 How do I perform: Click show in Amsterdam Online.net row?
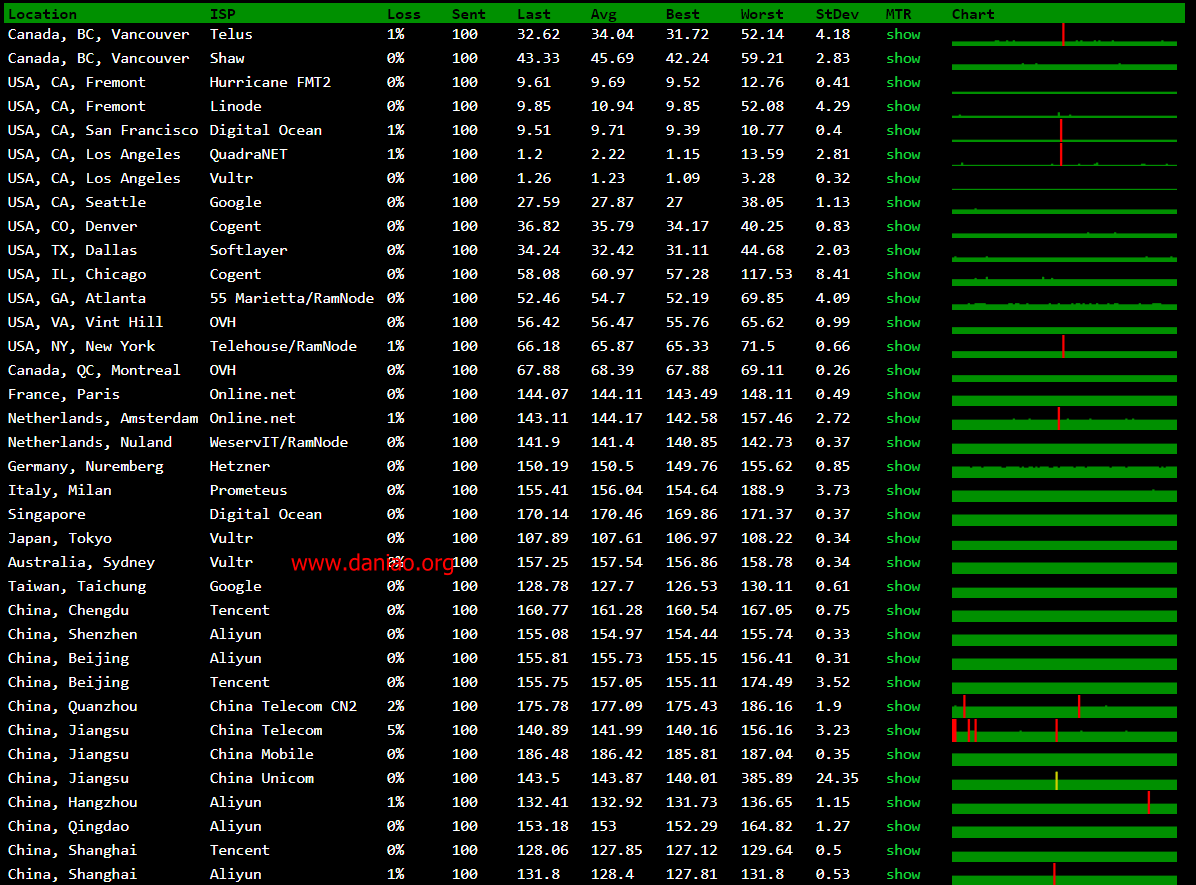[x=903, y=418]
